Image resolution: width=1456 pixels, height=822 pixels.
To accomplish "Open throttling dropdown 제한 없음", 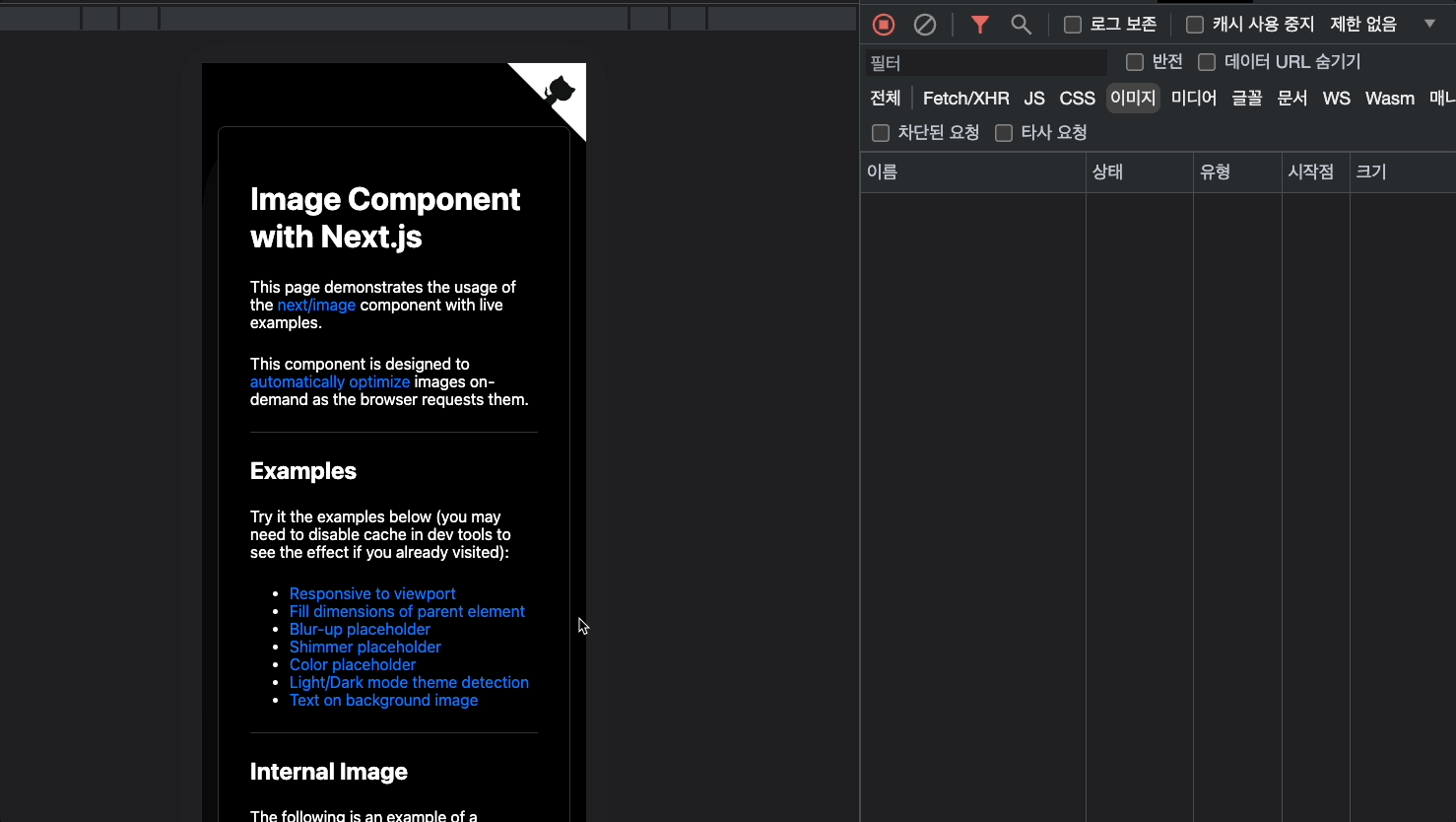I will 1363,25.
